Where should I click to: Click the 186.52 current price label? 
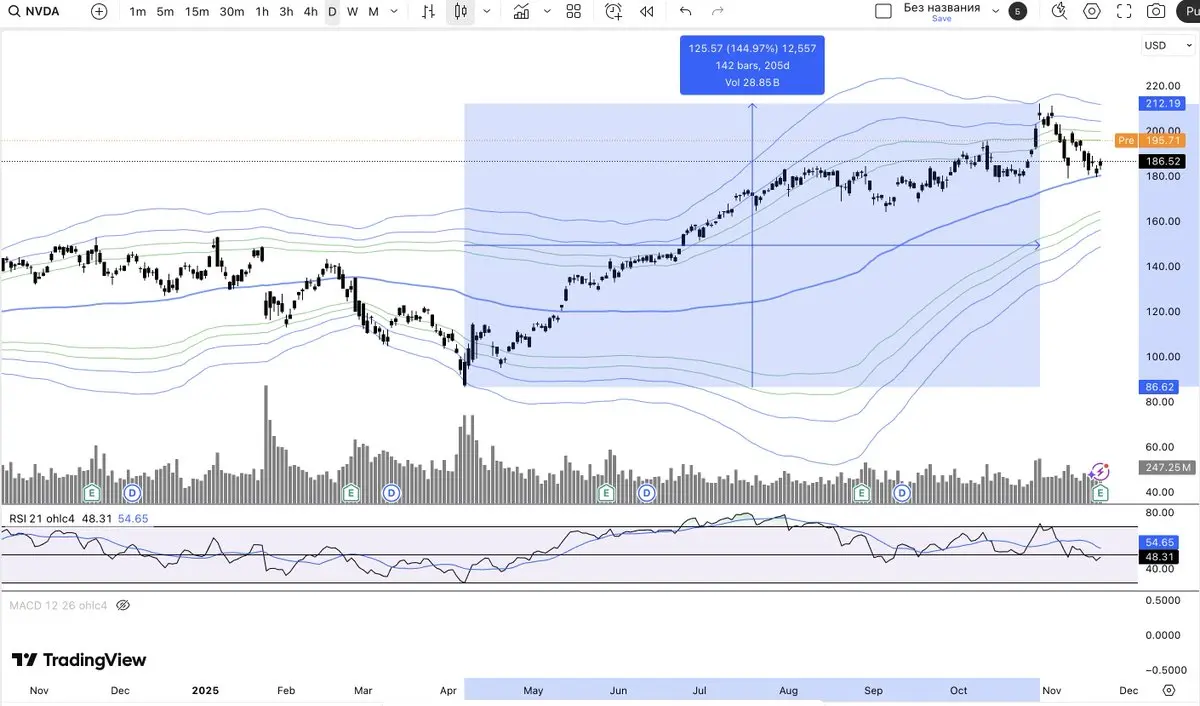1160,161
